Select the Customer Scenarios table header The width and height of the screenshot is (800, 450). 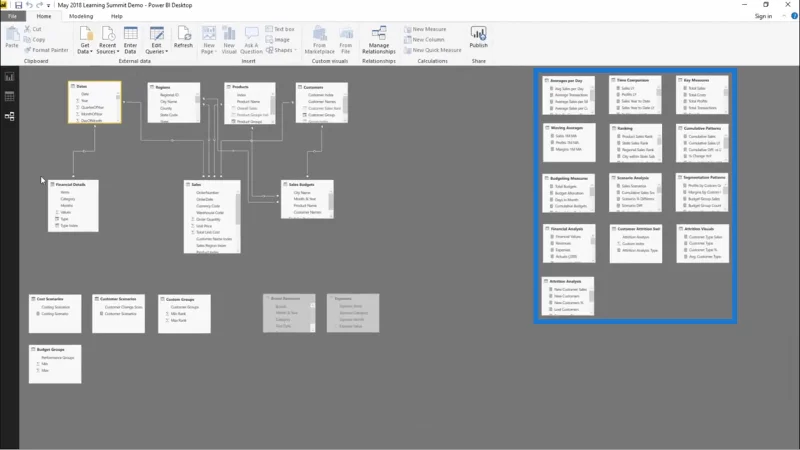pyautogui.click(x=118, y=298)
